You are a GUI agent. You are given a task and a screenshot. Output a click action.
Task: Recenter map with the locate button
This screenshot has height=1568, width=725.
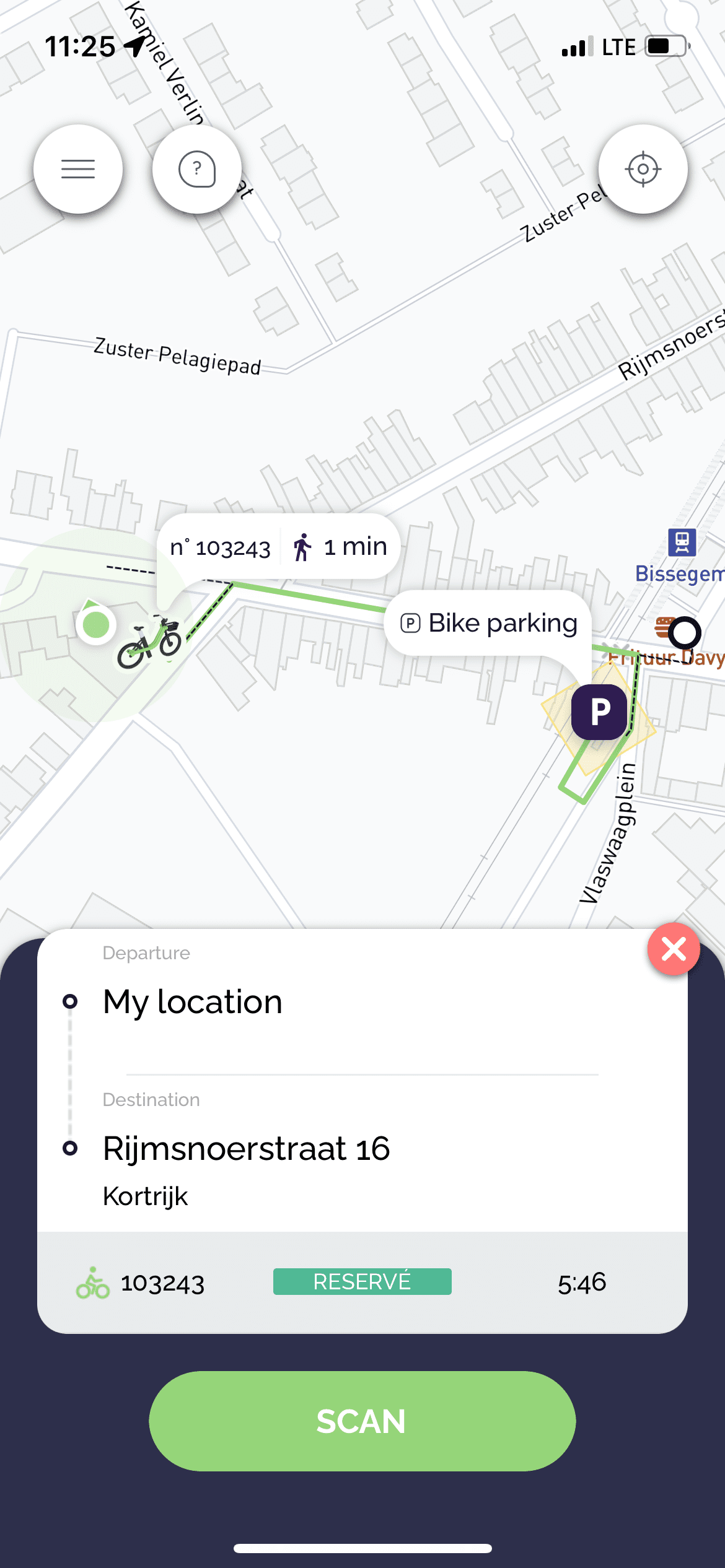click(643, 169)
